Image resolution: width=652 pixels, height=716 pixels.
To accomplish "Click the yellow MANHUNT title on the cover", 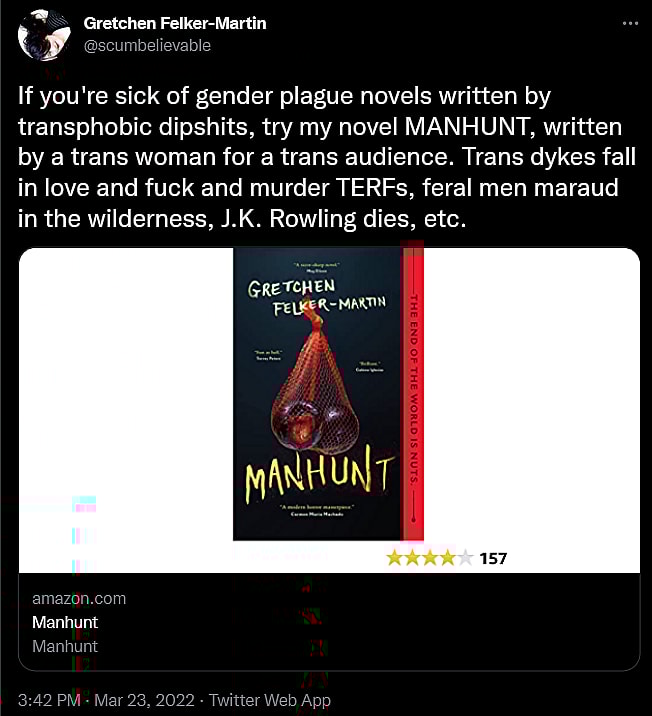I will pyautogui.click(x=318, y=475).
